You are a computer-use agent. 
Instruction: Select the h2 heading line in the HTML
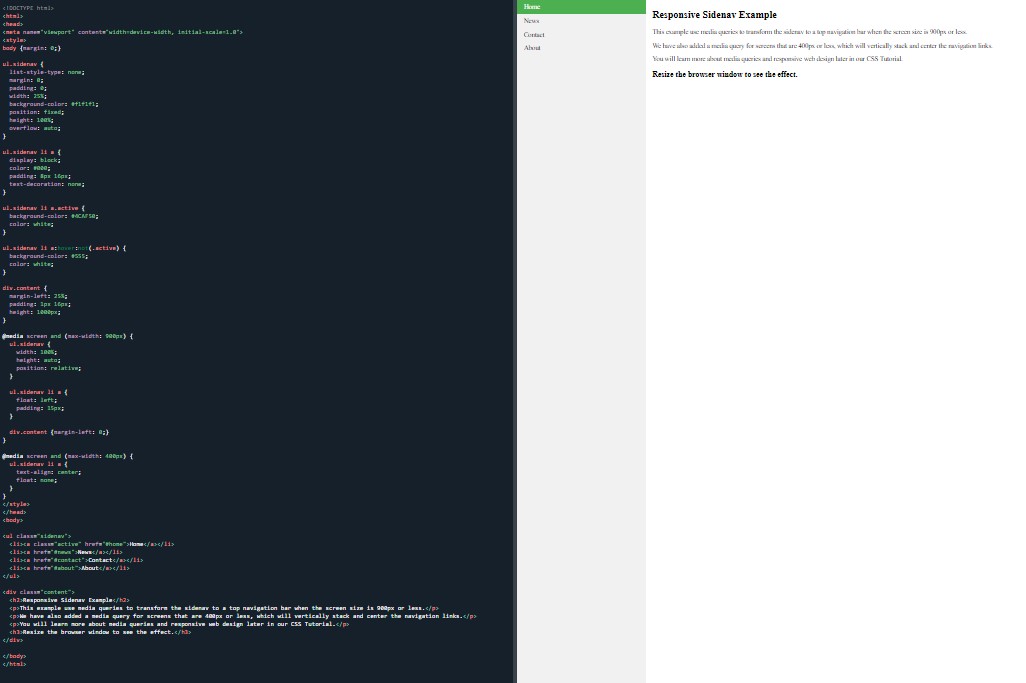(70, 599)
